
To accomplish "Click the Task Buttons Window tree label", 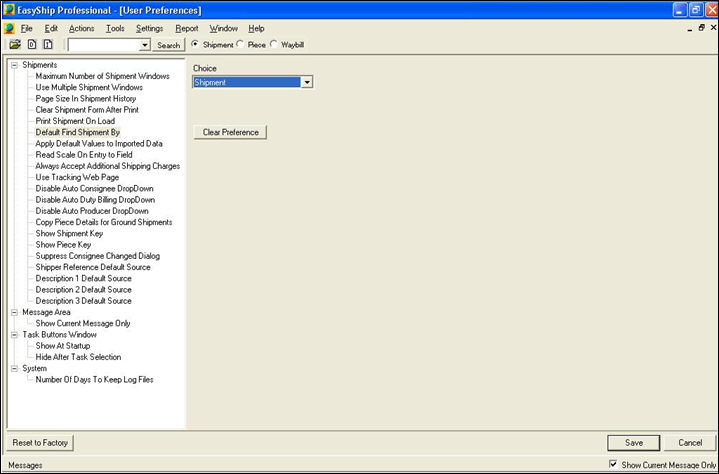I will tap(60, 335).
